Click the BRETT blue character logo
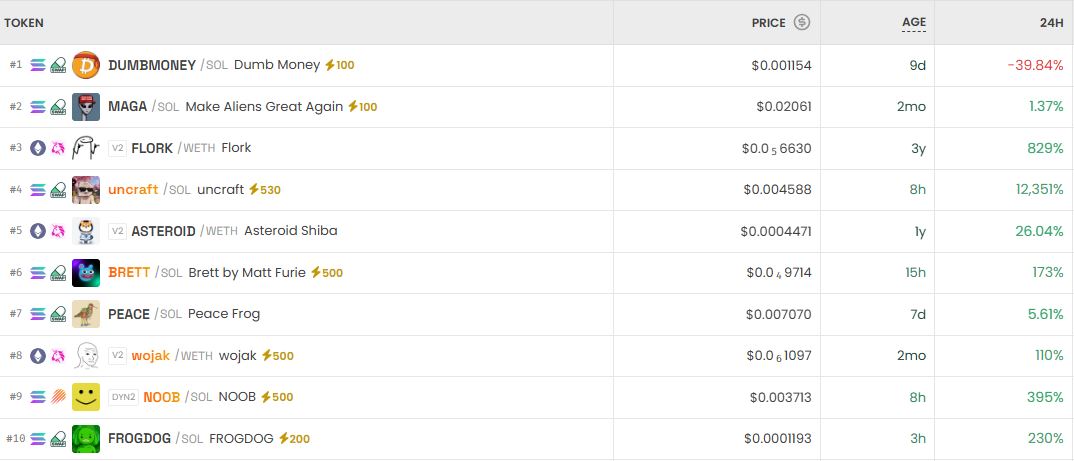 [x=86, y=272]
